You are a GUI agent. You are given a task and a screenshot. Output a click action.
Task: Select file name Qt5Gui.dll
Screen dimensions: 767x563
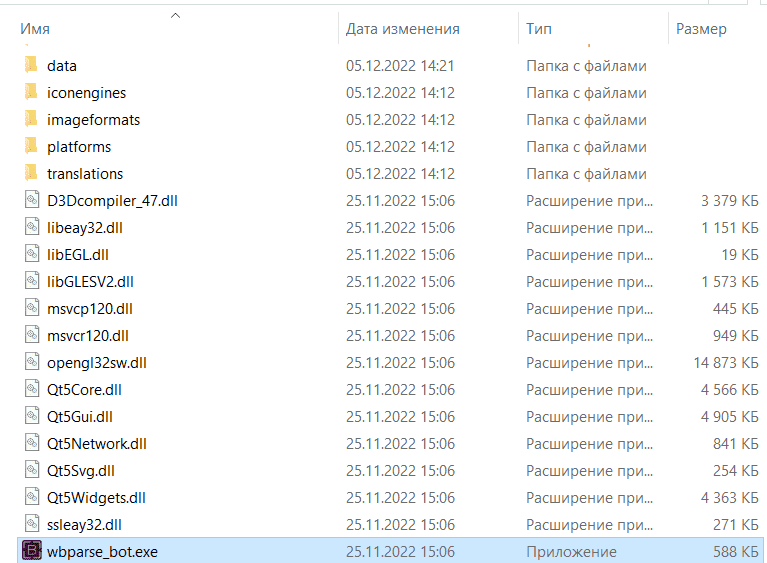pos(80,417)
